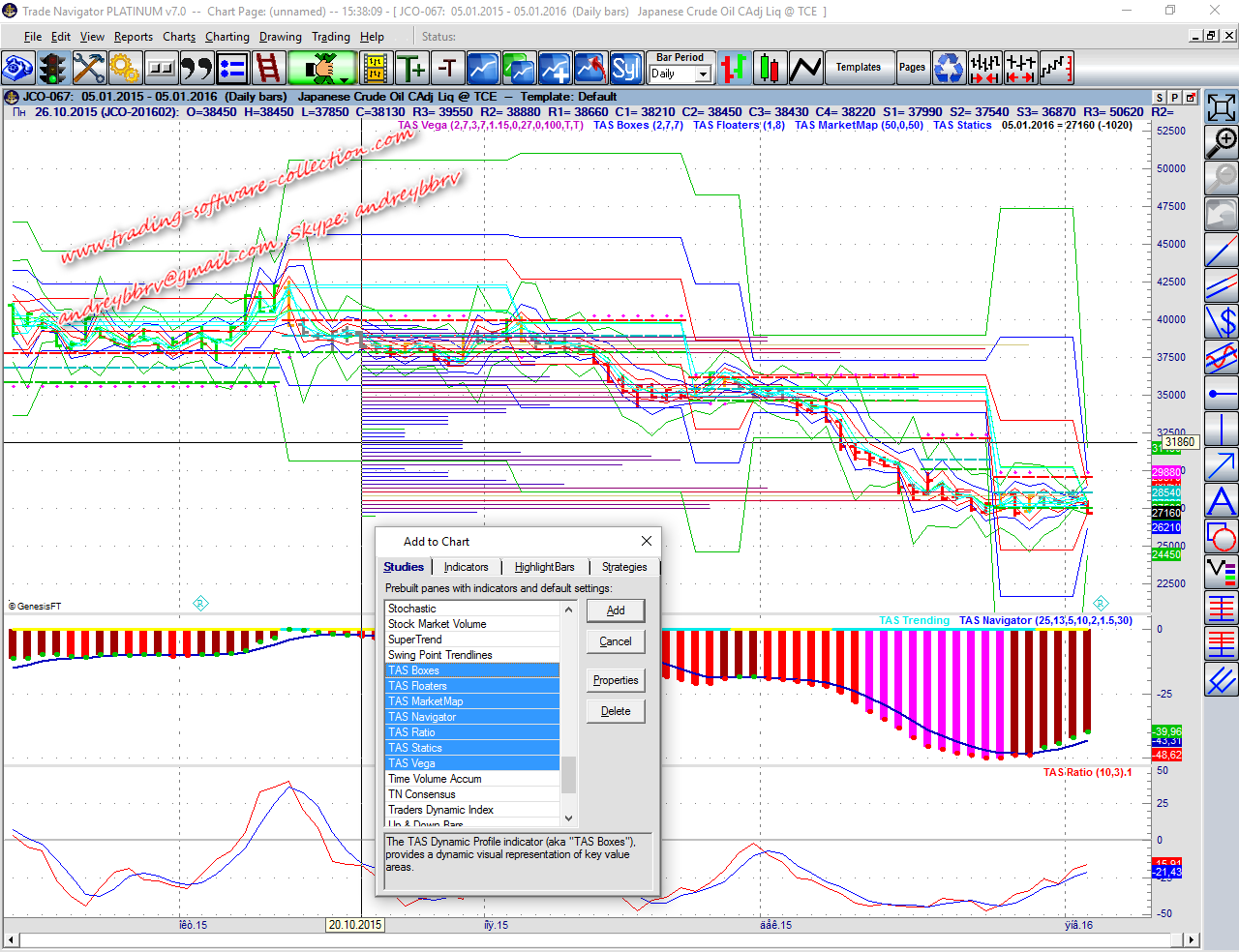1239x952 pixels.
Task: Expand the trading hand icon dropdown
Action: click(345, 79)
